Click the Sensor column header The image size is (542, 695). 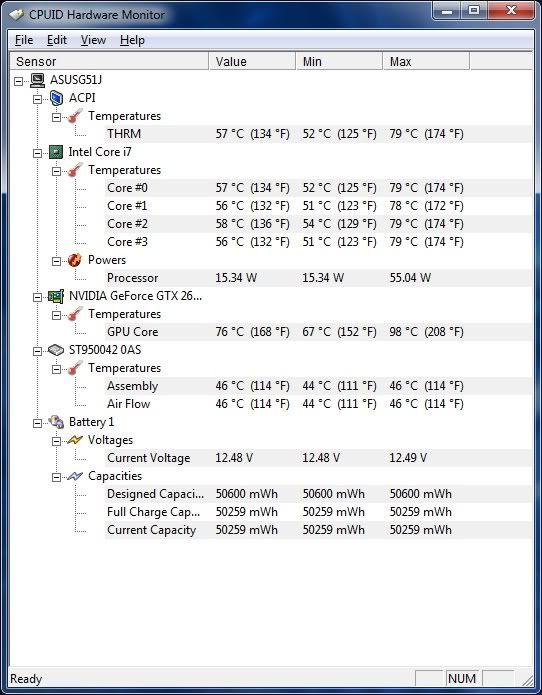(x=109, y=61)
